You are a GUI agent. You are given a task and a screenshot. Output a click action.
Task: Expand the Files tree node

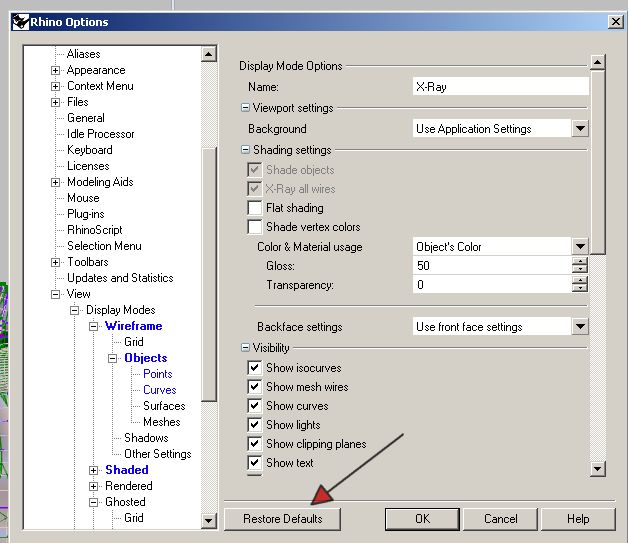55,103
